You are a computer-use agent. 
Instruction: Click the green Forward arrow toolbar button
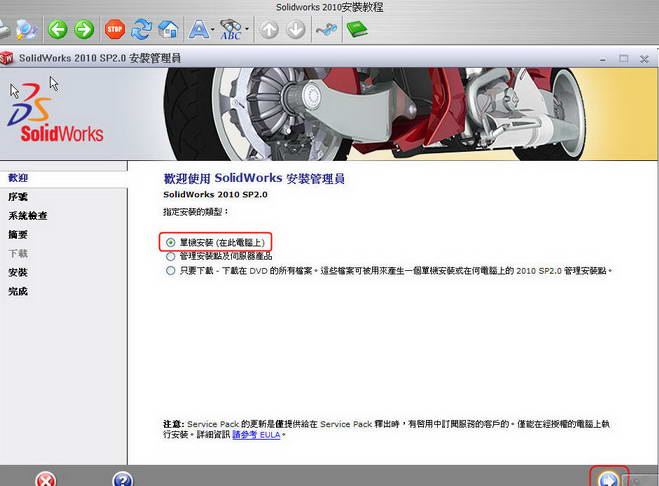click(84, 30)
